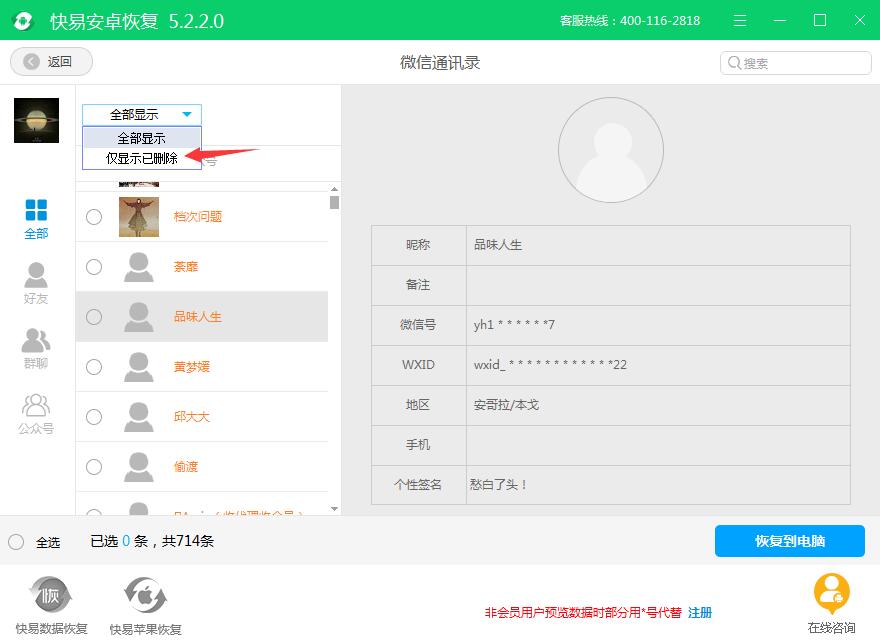Maximize the application window
Viewport: 880px width, 640px height.
click(x=820, y=21)
